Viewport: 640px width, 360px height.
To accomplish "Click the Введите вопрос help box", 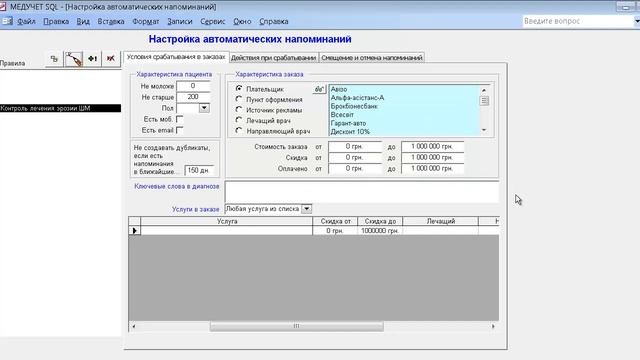I will (x=578, y=21).
